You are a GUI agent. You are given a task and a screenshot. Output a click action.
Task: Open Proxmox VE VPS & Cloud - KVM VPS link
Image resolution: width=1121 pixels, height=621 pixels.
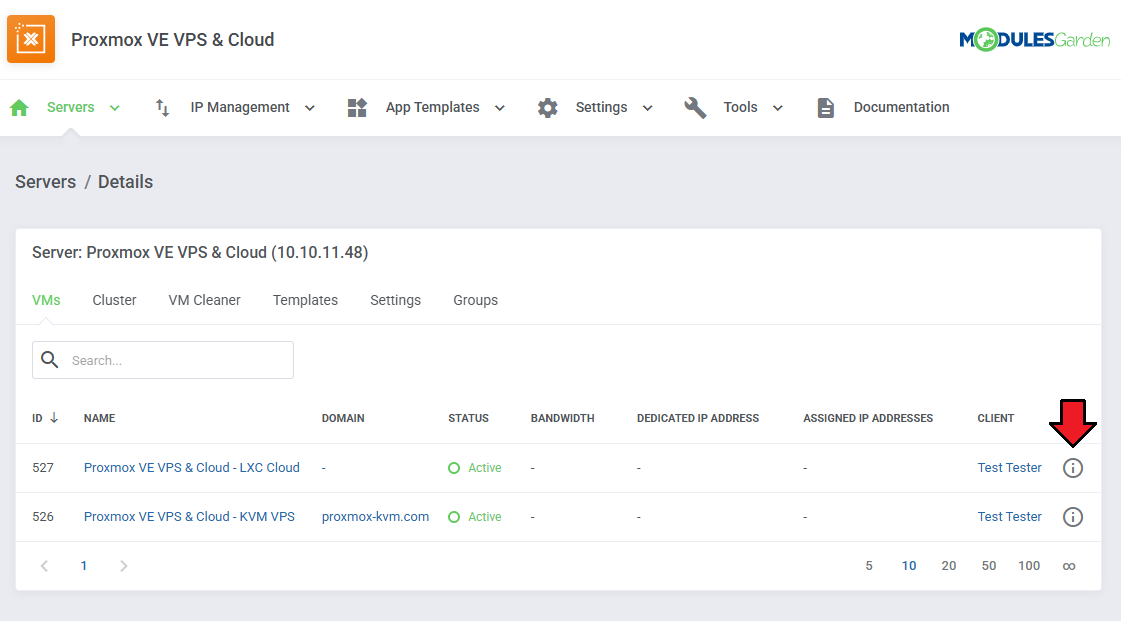point(189,517)
